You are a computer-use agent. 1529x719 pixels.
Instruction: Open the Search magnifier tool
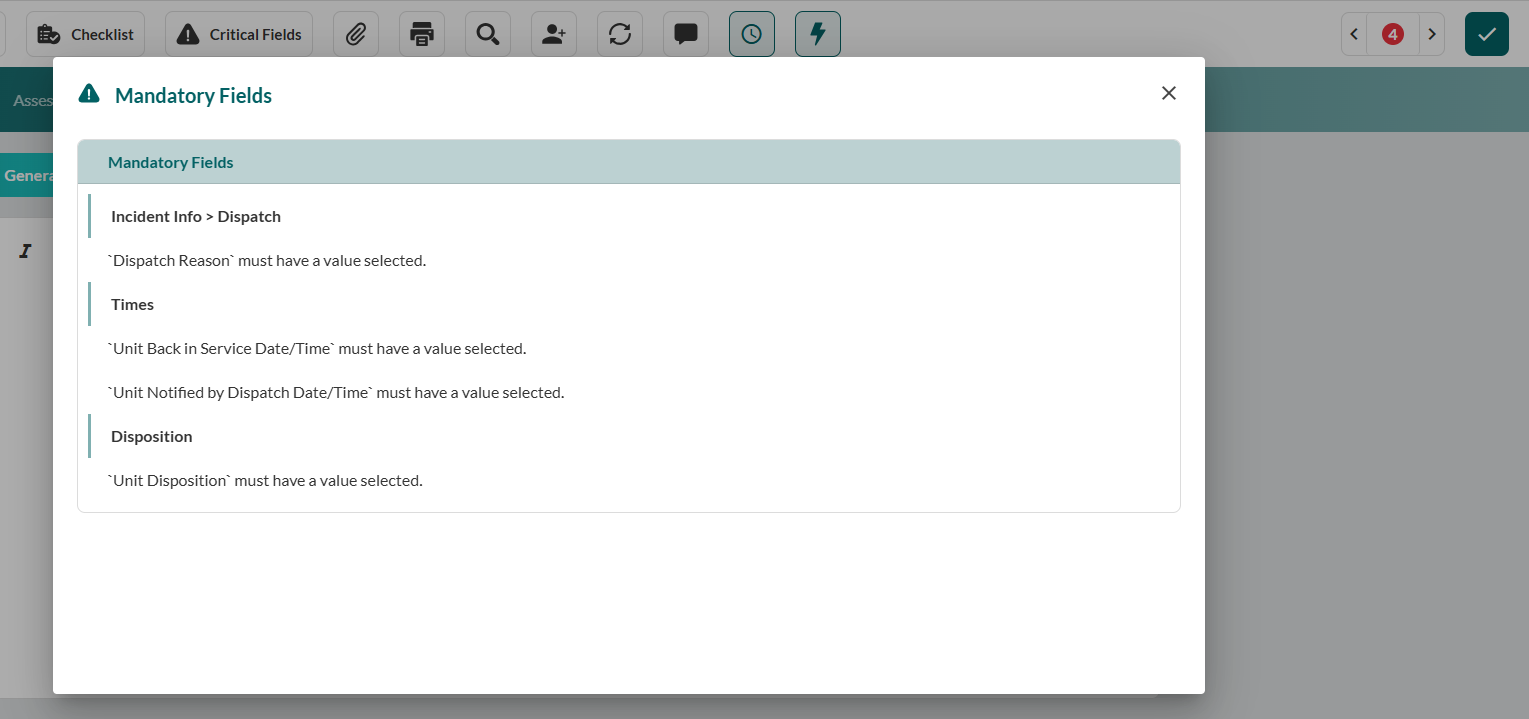[487, 33]
